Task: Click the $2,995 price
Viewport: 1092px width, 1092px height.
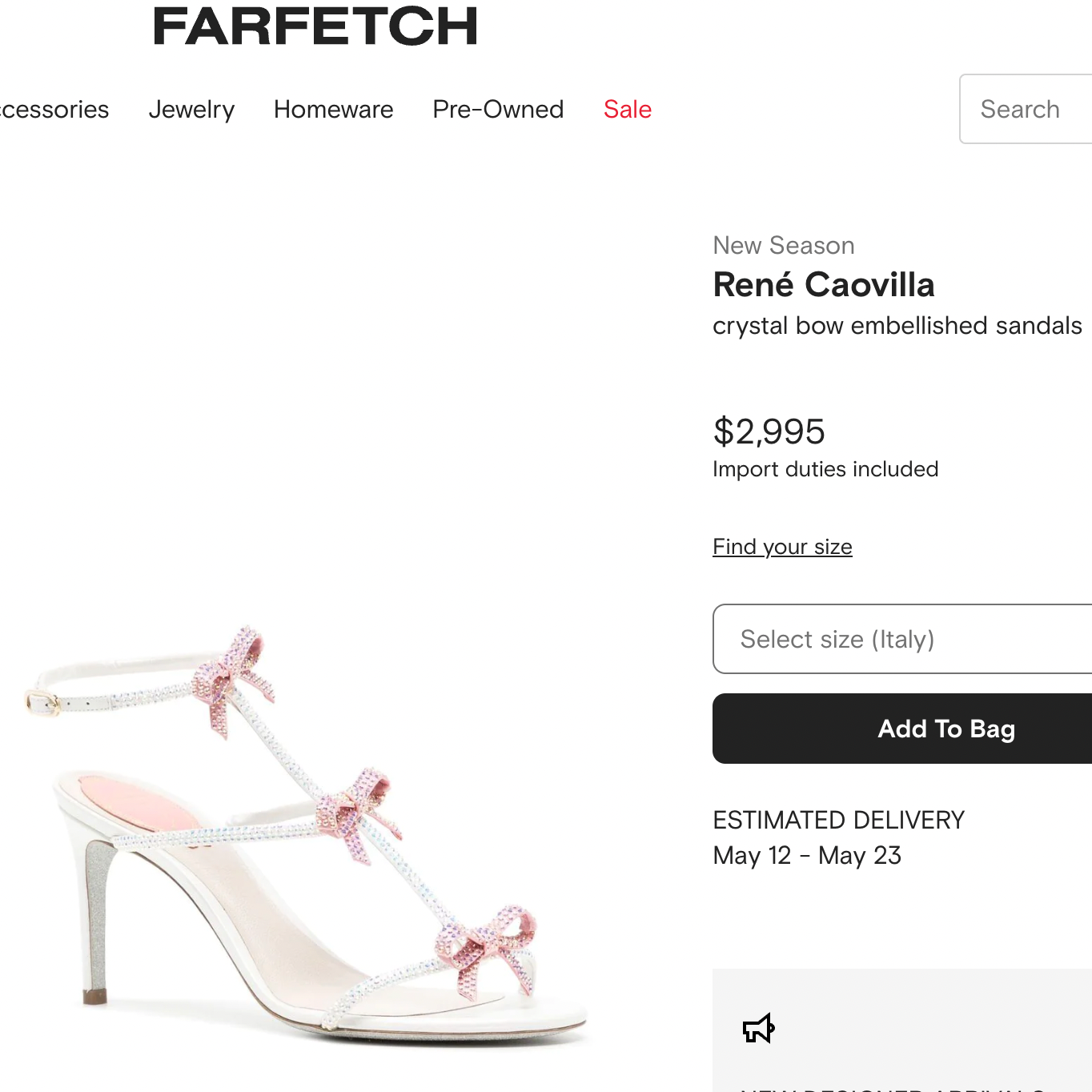Action: 769,432
